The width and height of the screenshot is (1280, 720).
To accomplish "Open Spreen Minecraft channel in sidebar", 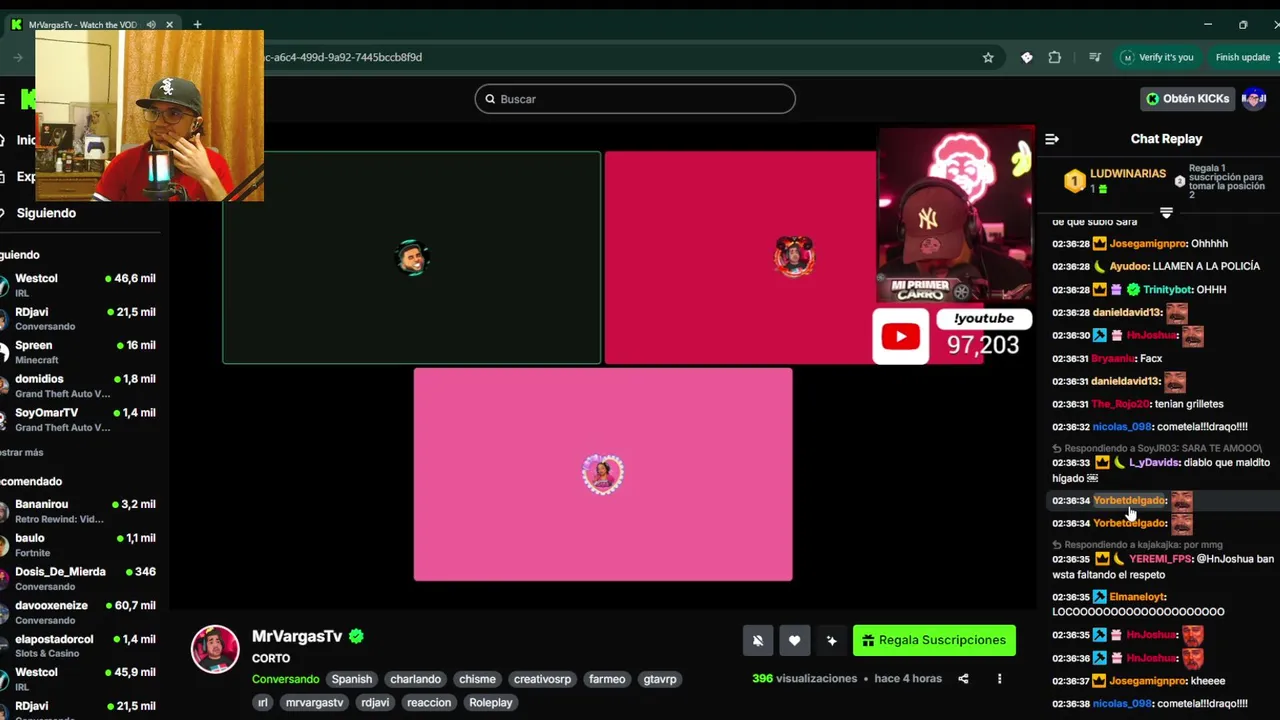I will pos(80,352).
